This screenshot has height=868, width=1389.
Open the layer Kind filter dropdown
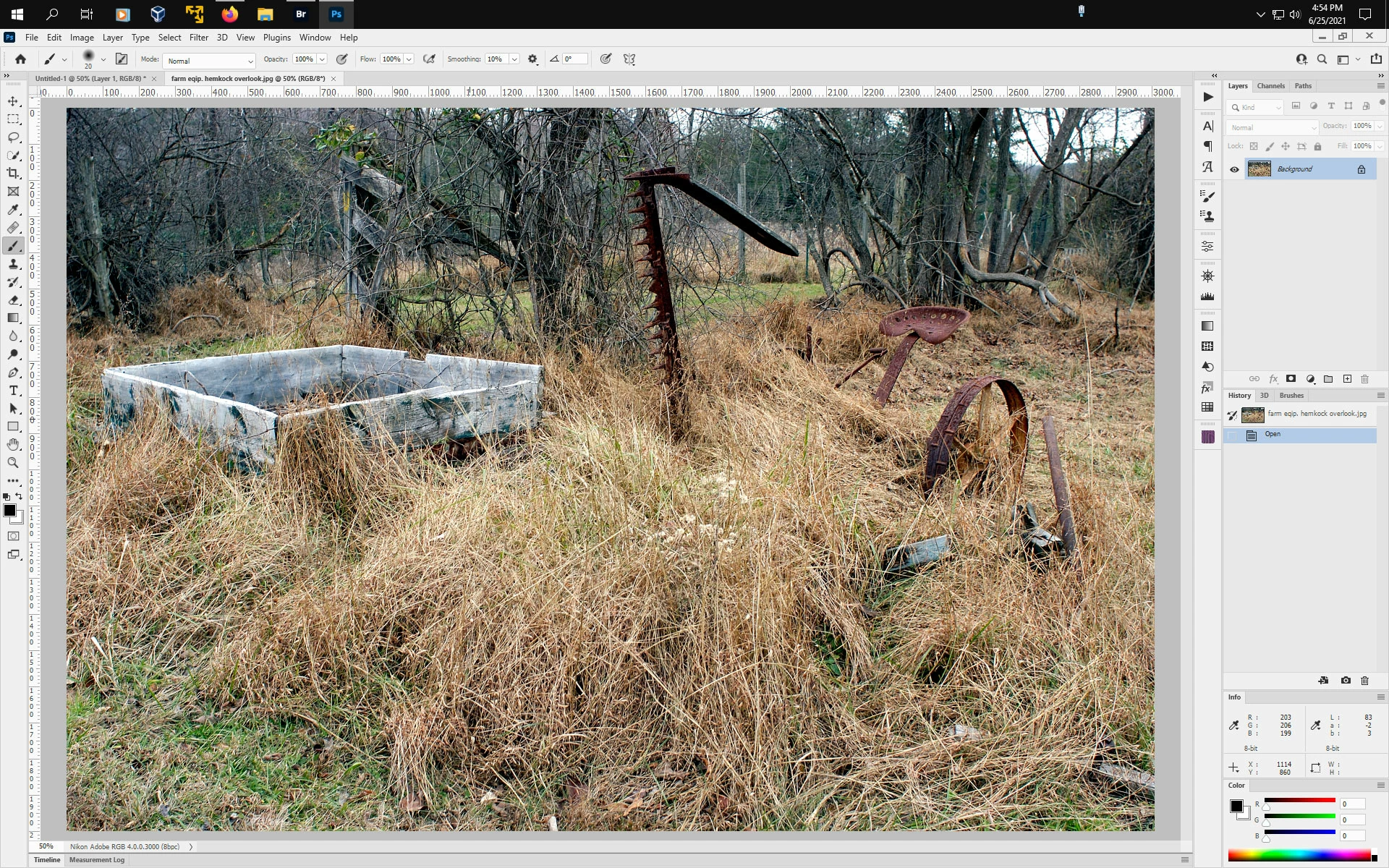(x=1256, y=107)
